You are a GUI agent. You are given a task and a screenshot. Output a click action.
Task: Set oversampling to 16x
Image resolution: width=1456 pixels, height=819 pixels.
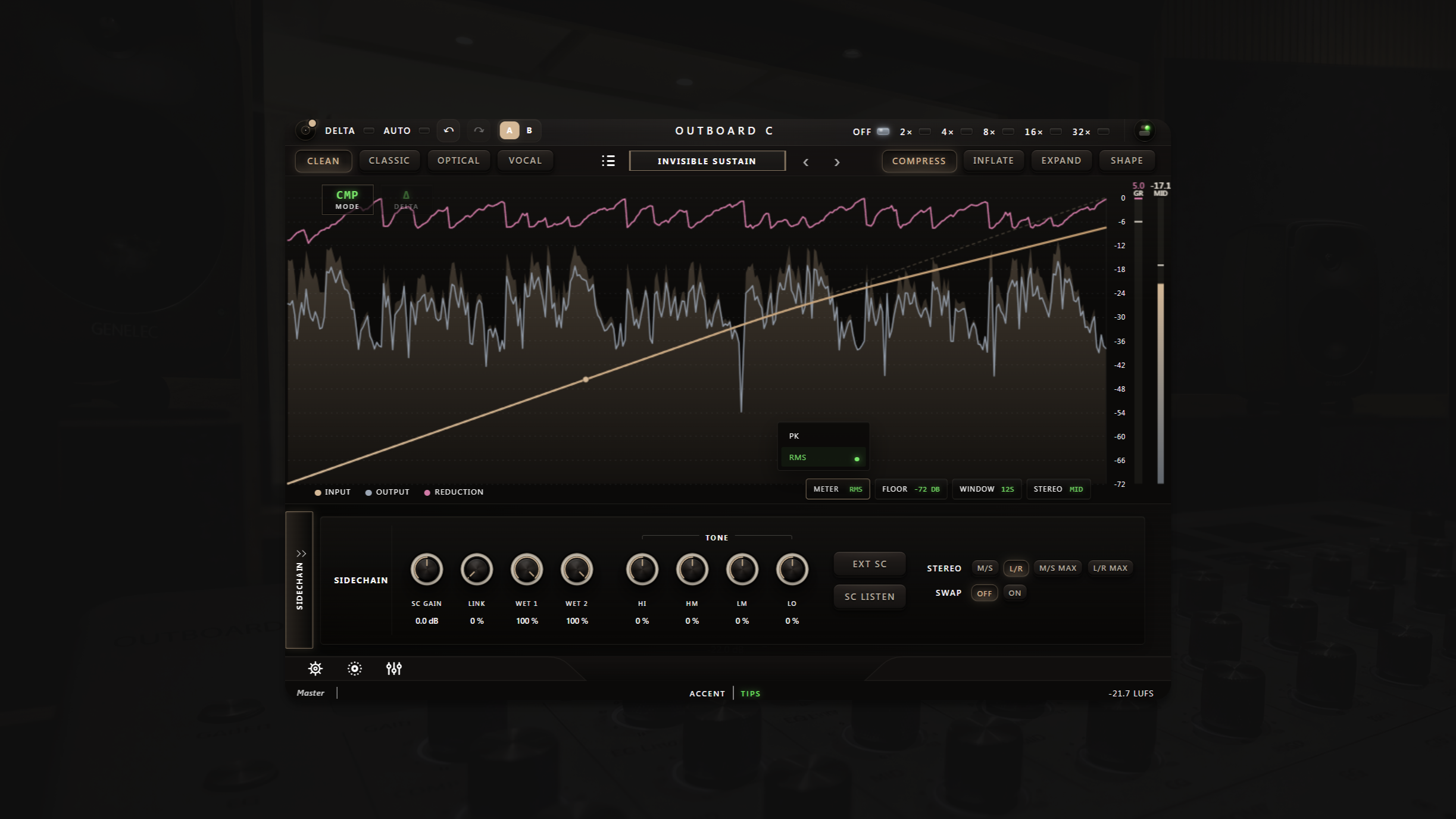coord(1056,132)
